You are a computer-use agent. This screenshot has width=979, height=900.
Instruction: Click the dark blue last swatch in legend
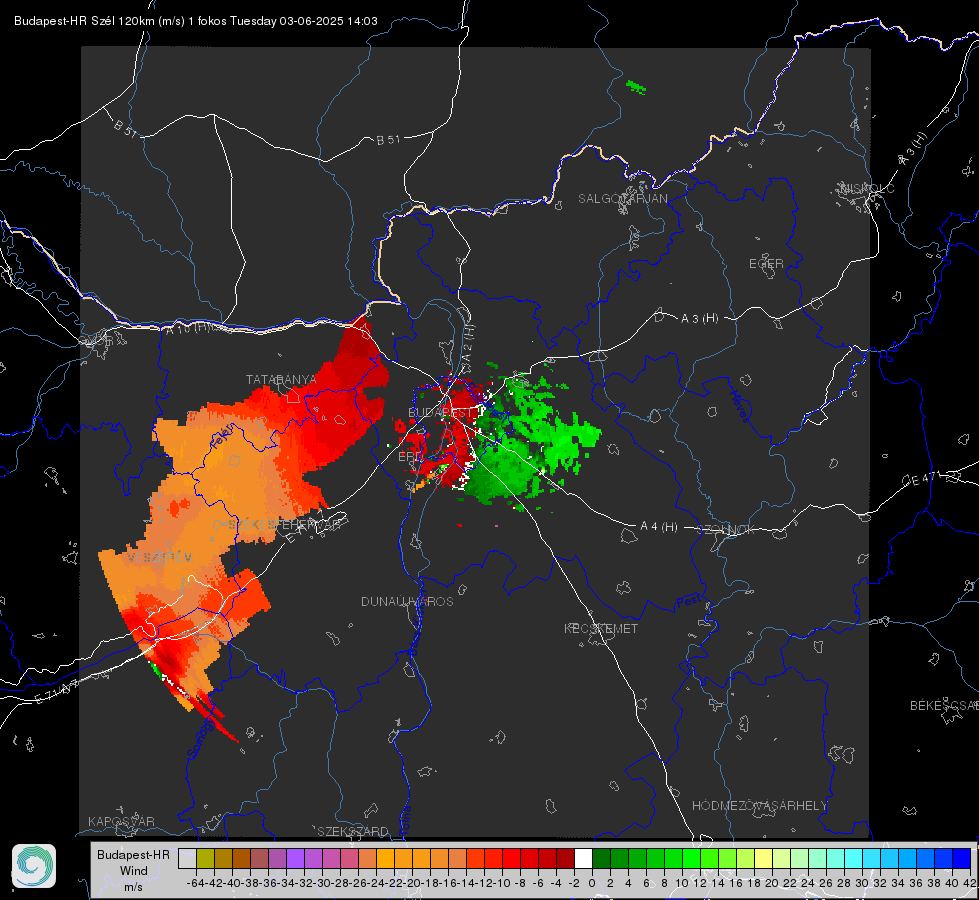(x=962, y=858)
